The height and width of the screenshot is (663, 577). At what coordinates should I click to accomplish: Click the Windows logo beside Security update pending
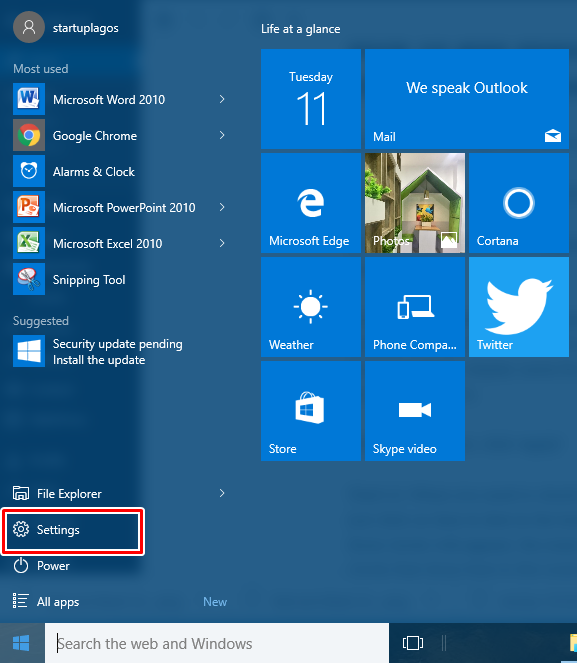point(29,351)
